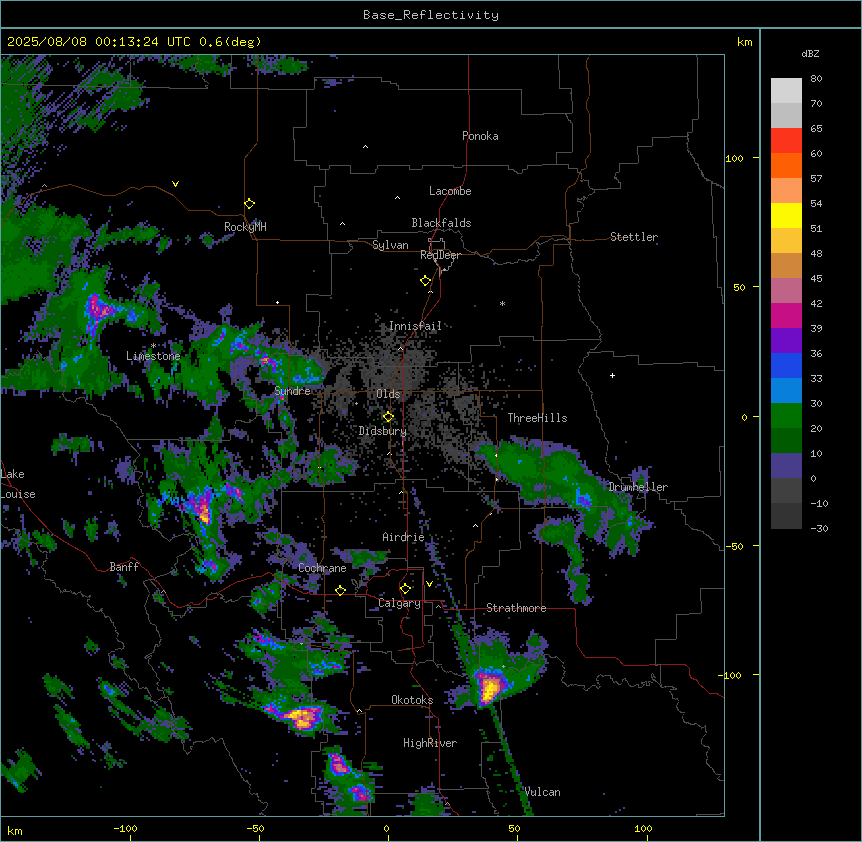Click the Didsbury label
862x842 pixels.
coord(383,431)
